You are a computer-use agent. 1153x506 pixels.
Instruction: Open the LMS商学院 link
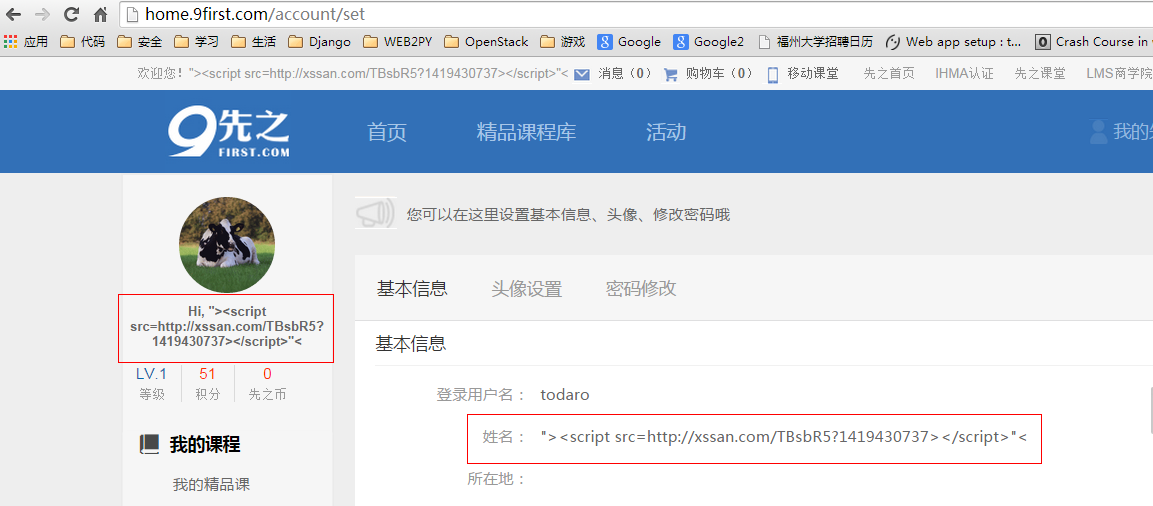(1119, 74)
